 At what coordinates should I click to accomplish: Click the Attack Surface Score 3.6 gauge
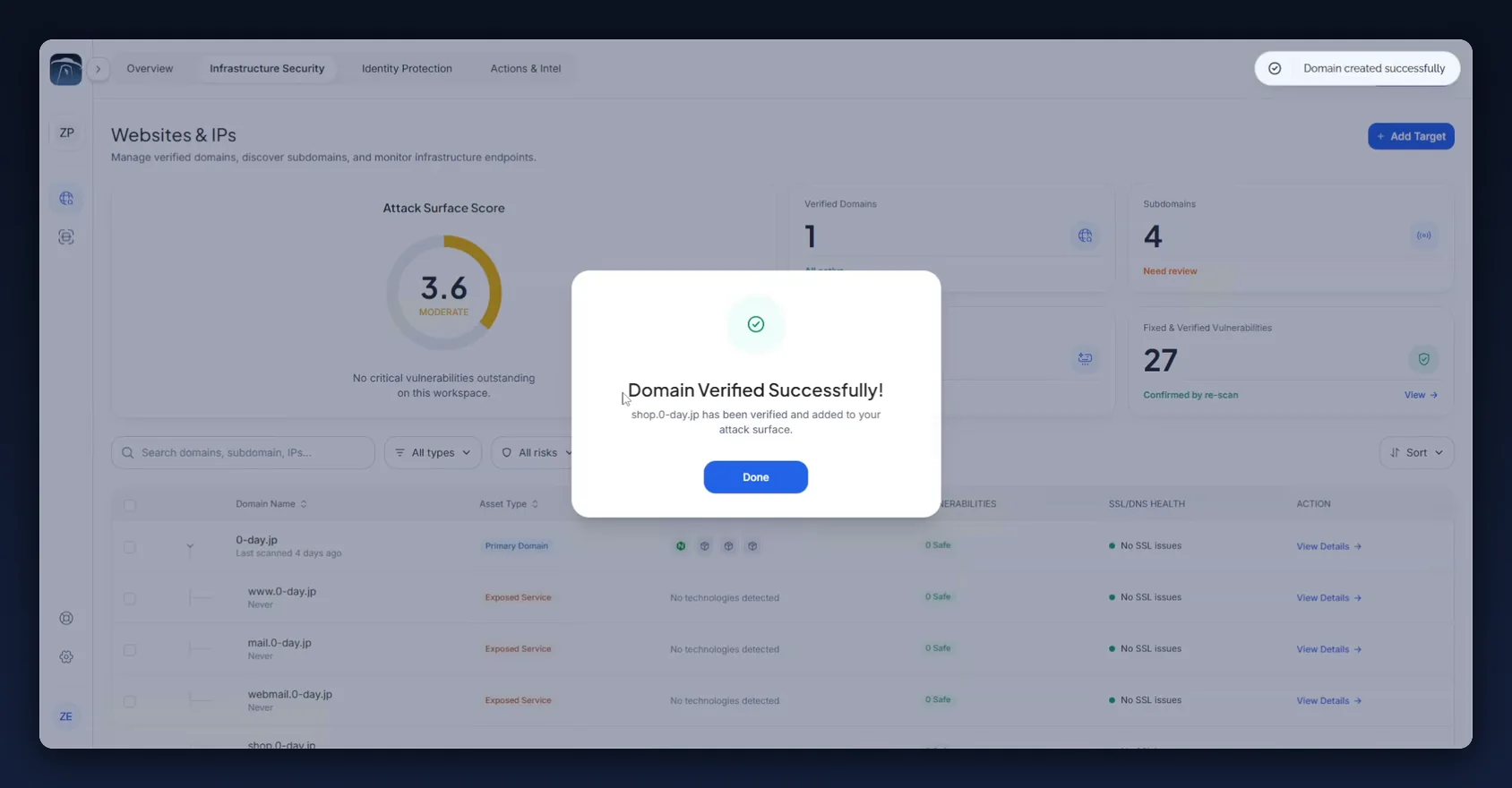443,293
